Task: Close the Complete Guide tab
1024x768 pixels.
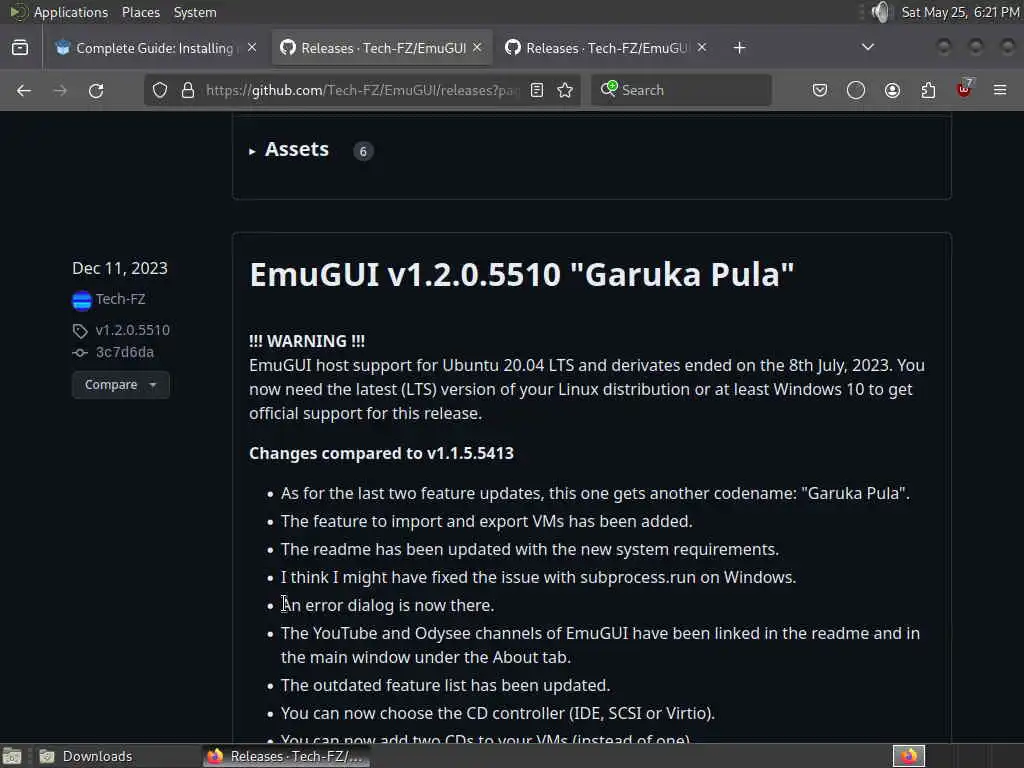Action: 252,48
